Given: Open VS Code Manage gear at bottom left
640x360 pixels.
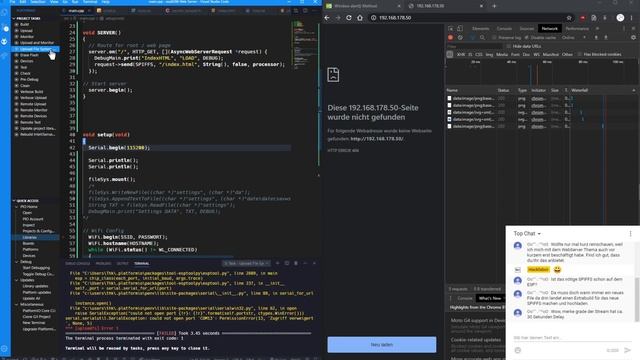Looking at the screenshot, I should pos(4,349).
